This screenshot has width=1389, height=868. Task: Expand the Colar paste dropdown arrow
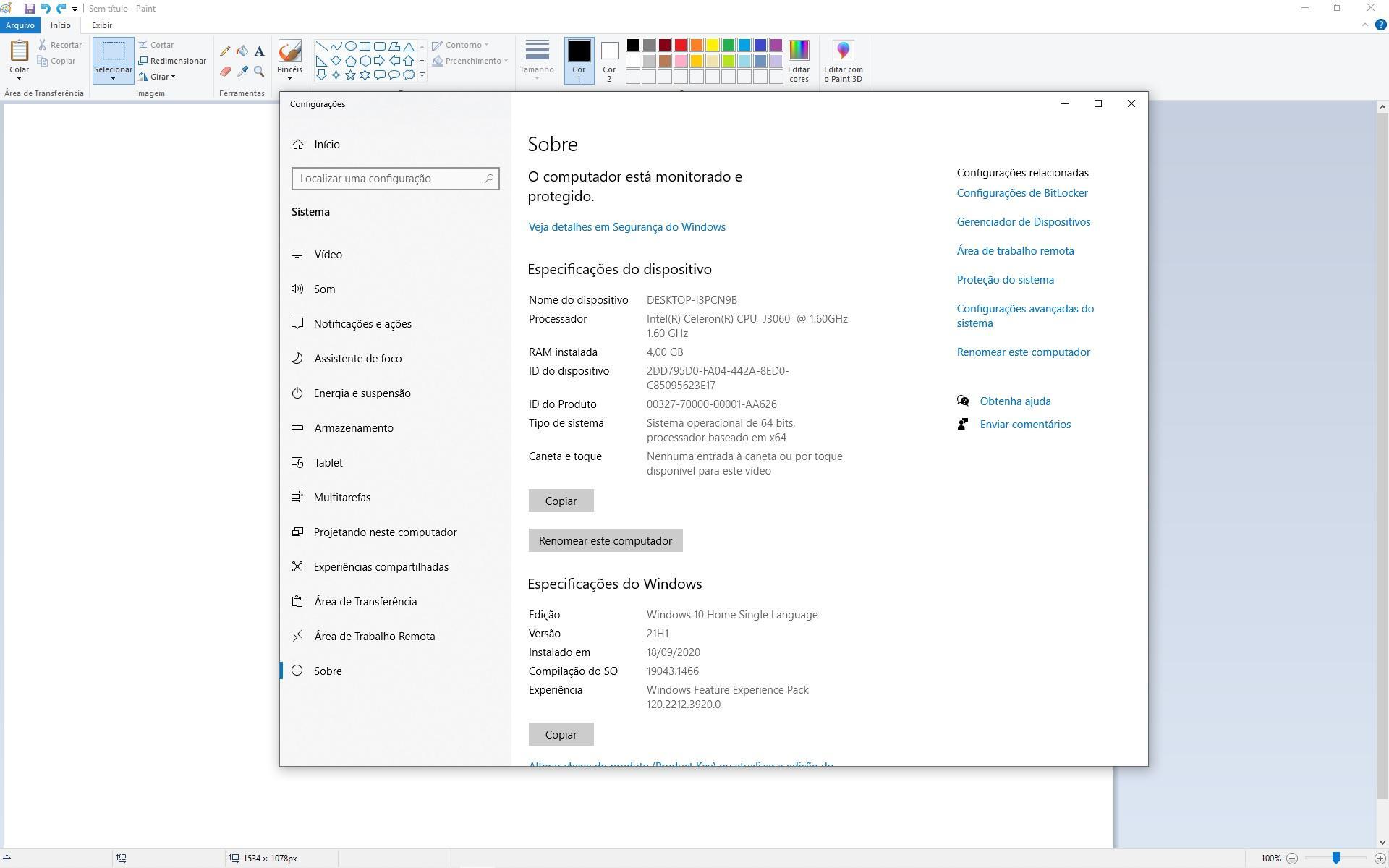(x=20, y=78)
